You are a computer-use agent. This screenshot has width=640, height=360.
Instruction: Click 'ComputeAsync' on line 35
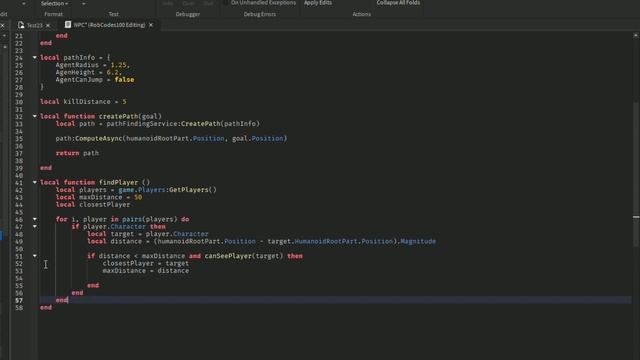[99, 138]
